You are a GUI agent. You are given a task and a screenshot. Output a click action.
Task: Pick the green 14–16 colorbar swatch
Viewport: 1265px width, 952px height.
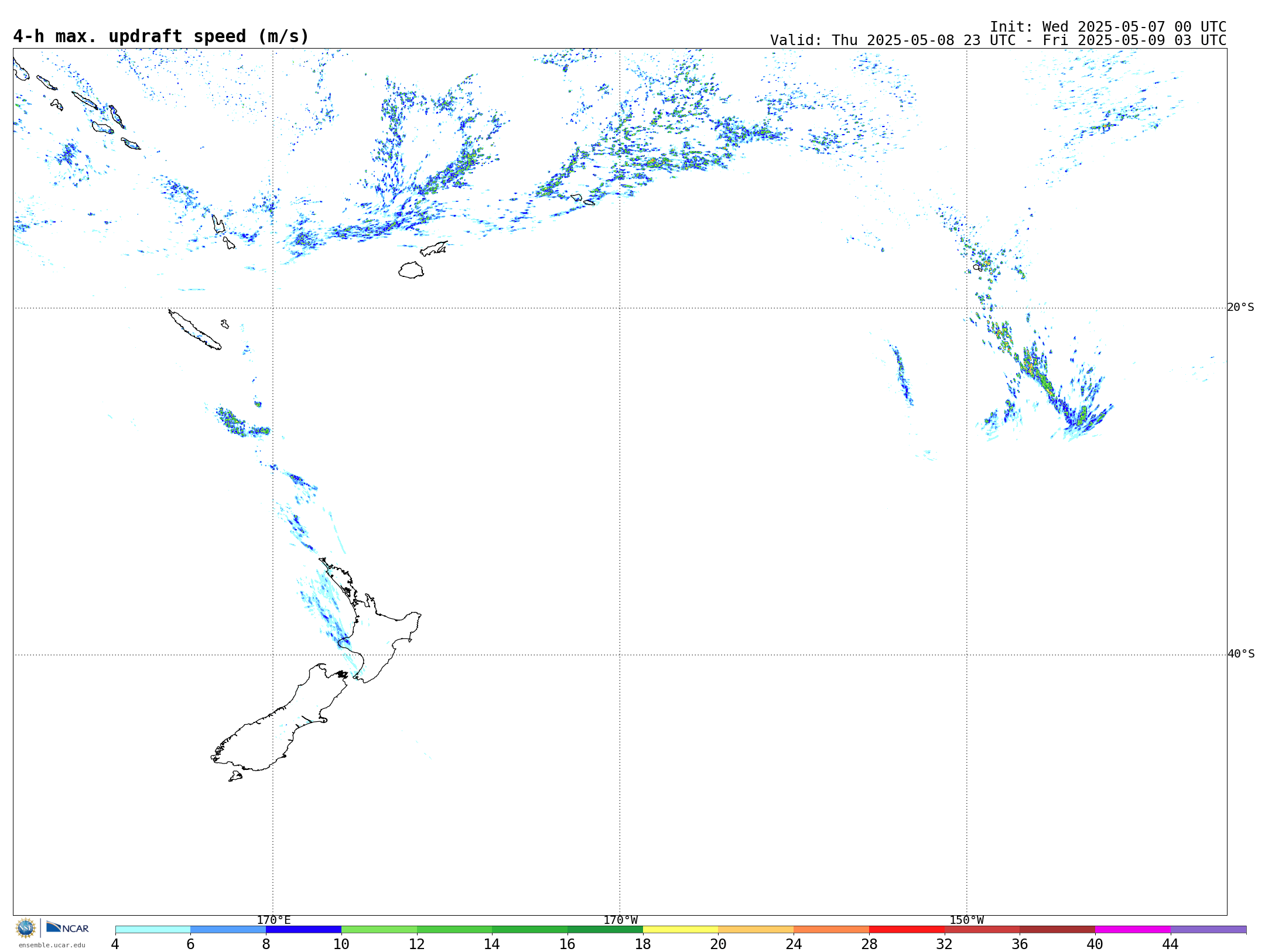[530, 930]
